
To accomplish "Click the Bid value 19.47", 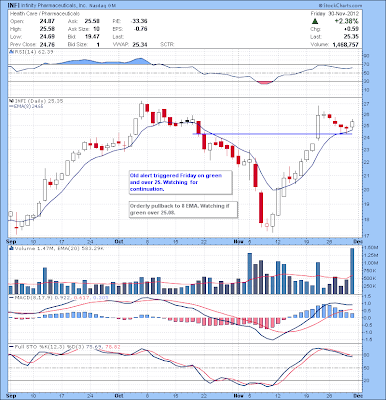I will 93,37.
